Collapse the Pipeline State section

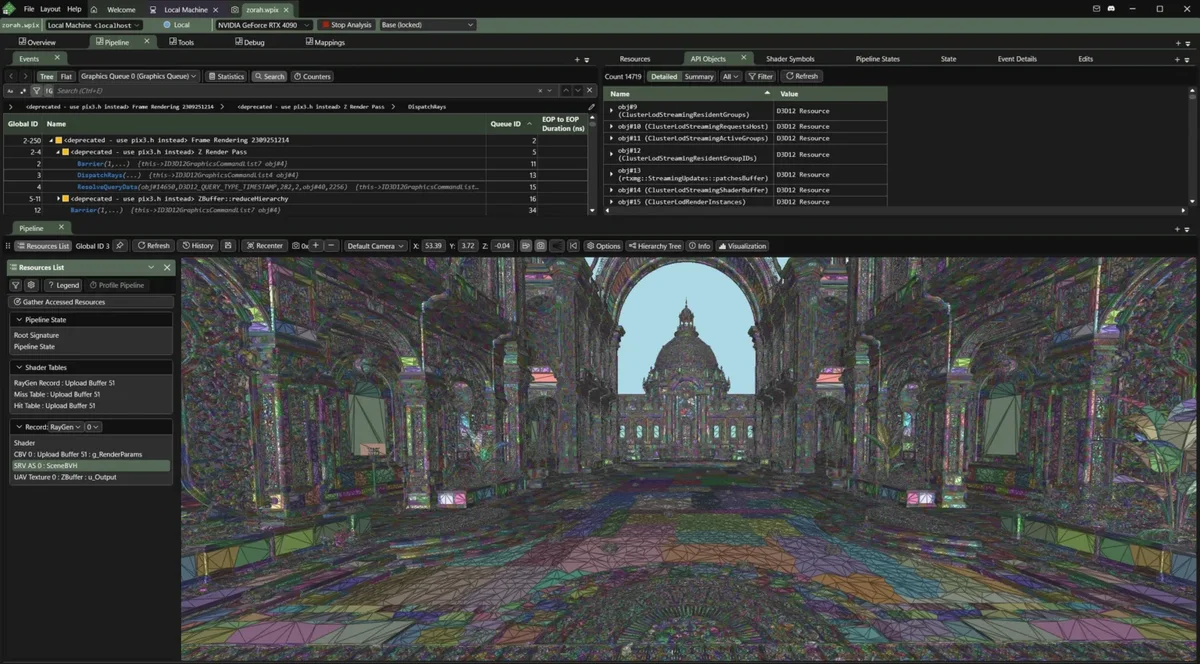(18, 319)
